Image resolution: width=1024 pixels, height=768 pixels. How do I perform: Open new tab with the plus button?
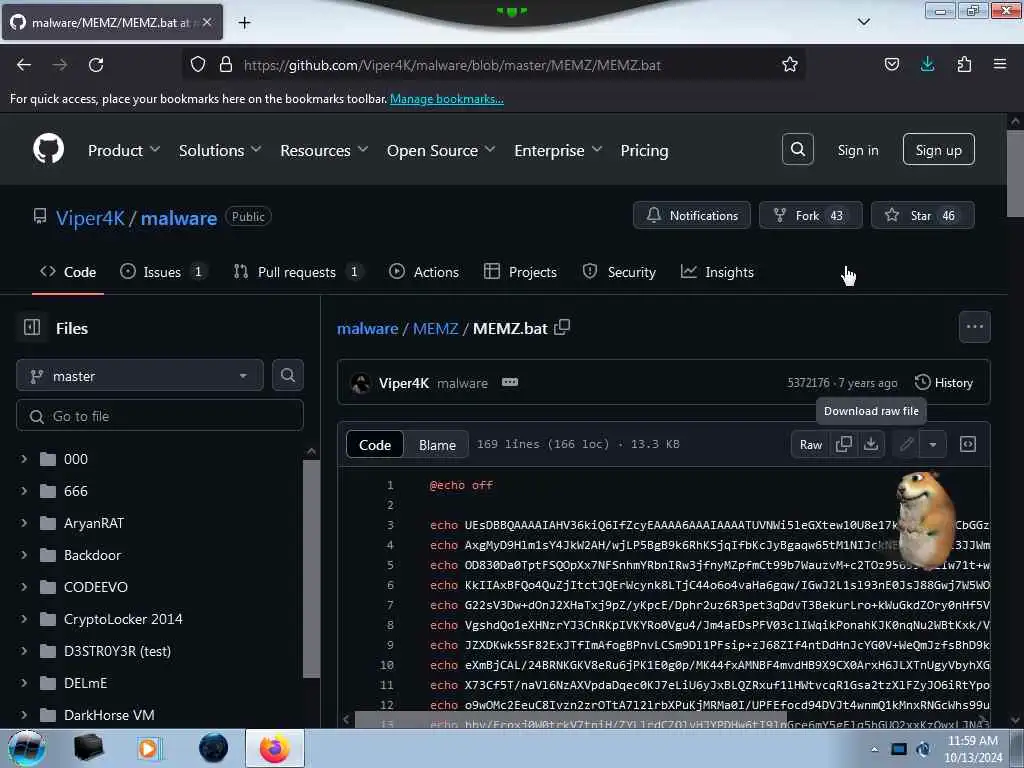[x=244, y=23]
